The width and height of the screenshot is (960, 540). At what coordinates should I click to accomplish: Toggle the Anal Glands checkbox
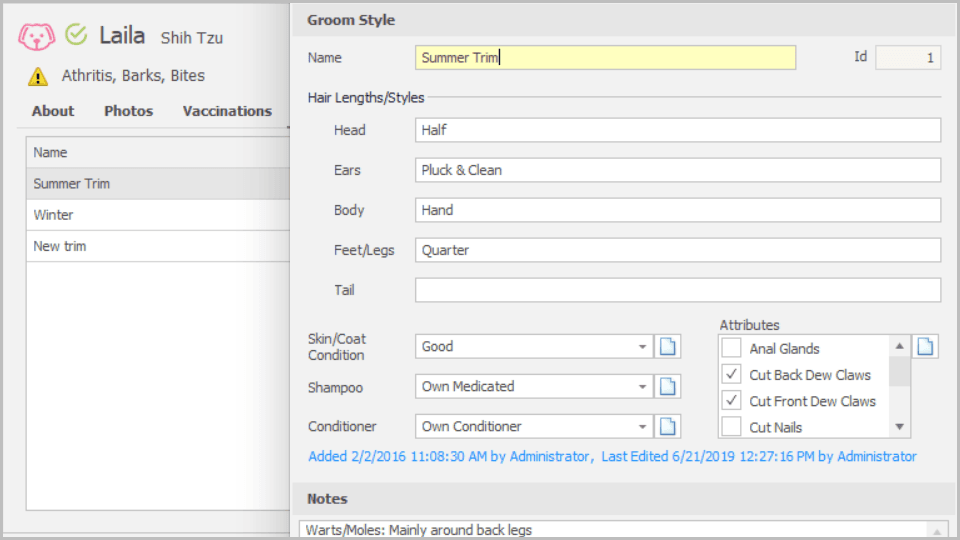tap(731, 348)
